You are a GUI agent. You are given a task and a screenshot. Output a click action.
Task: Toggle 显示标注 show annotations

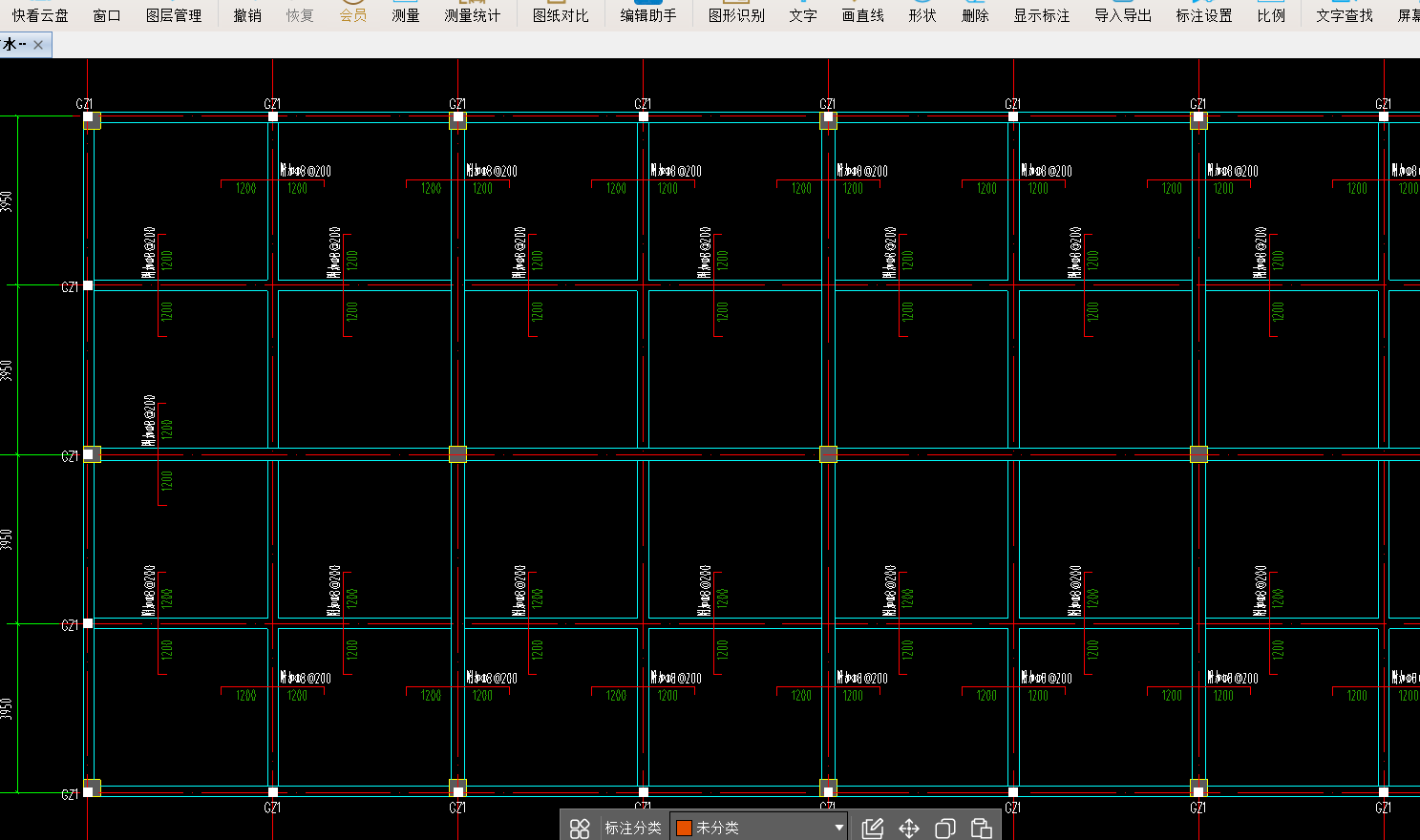1042,15
